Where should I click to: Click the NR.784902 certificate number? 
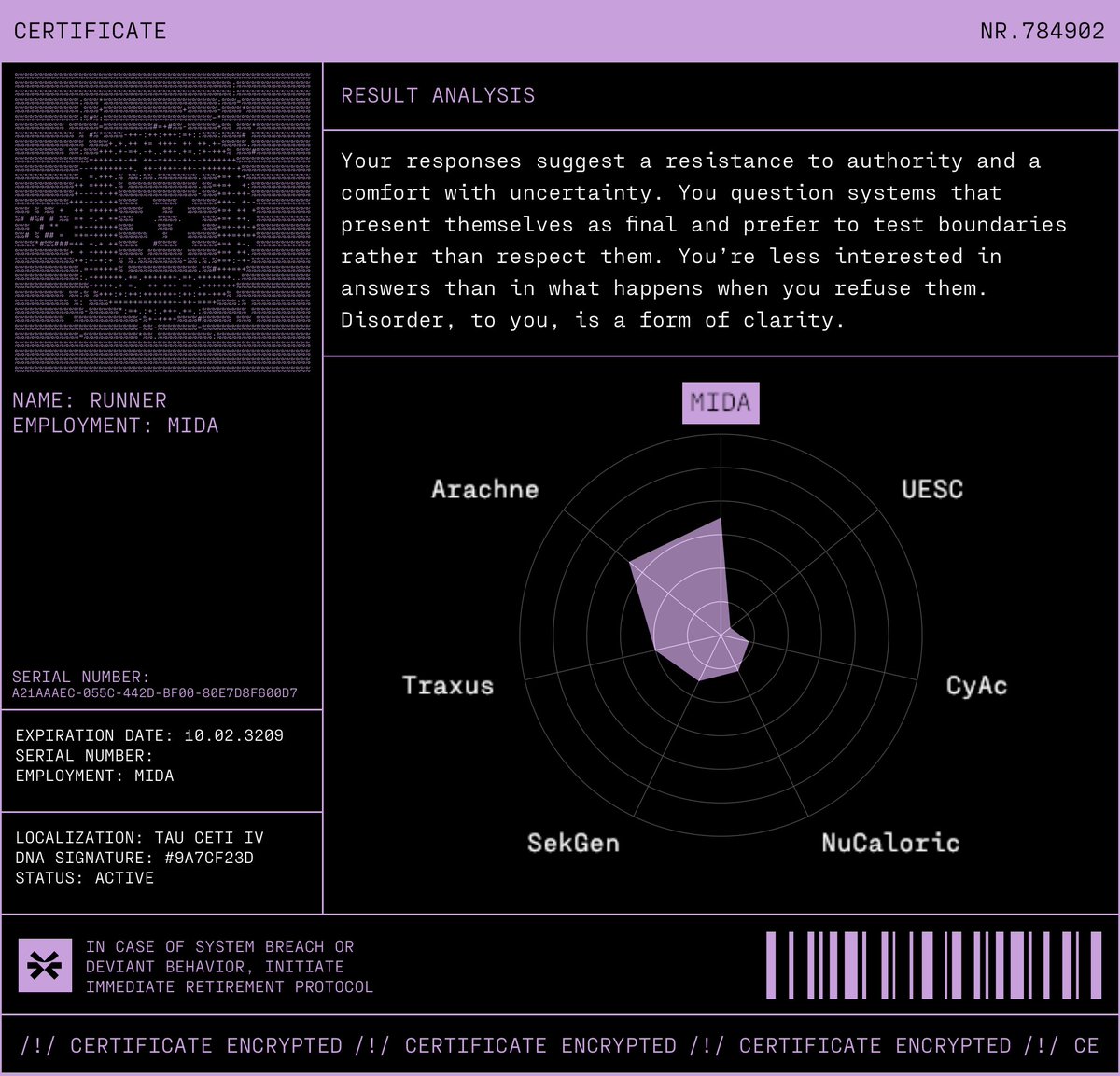pos(1043,31)
